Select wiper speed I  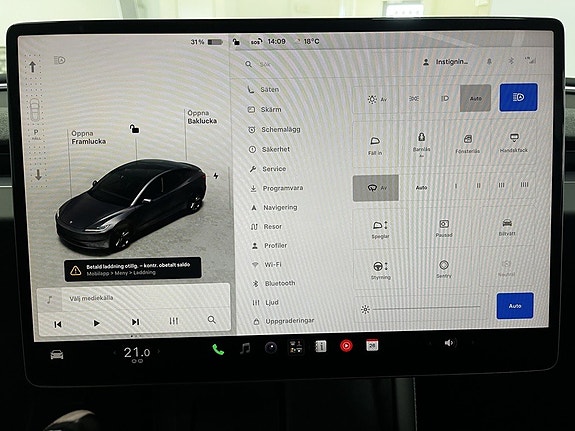(456, 186)
